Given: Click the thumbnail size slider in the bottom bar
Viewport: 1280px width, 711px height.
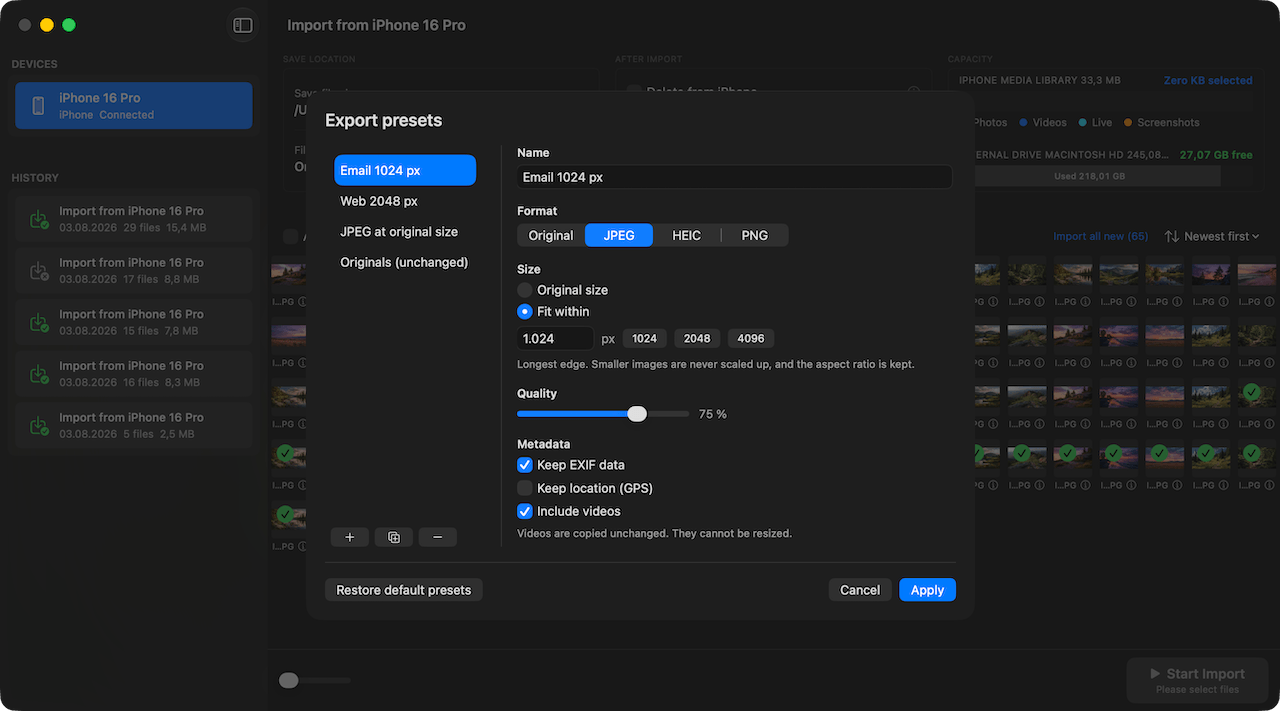Looking at the screenshot, I should [x=315, y=680].
